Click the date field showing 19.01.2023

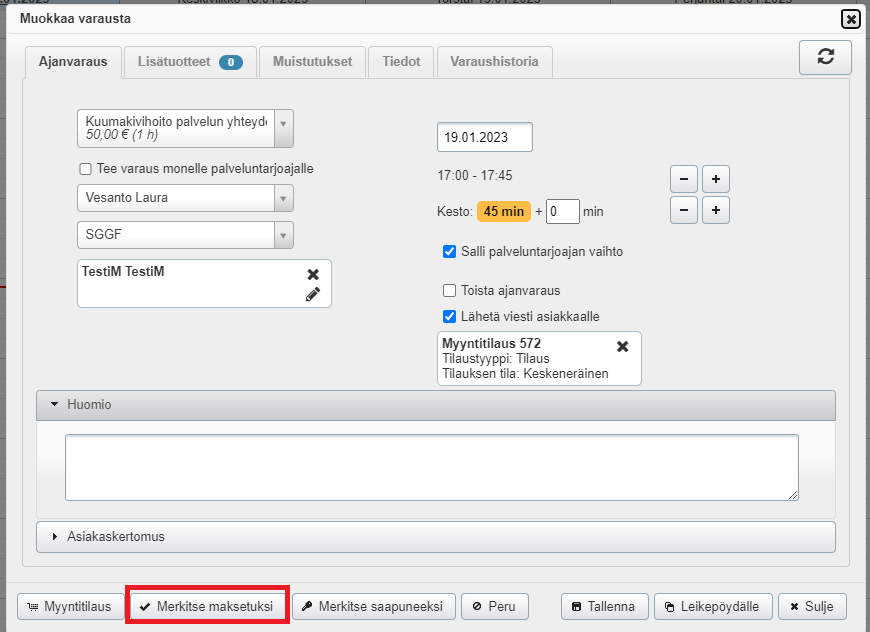pyautogui.click(x=484, y=137)
